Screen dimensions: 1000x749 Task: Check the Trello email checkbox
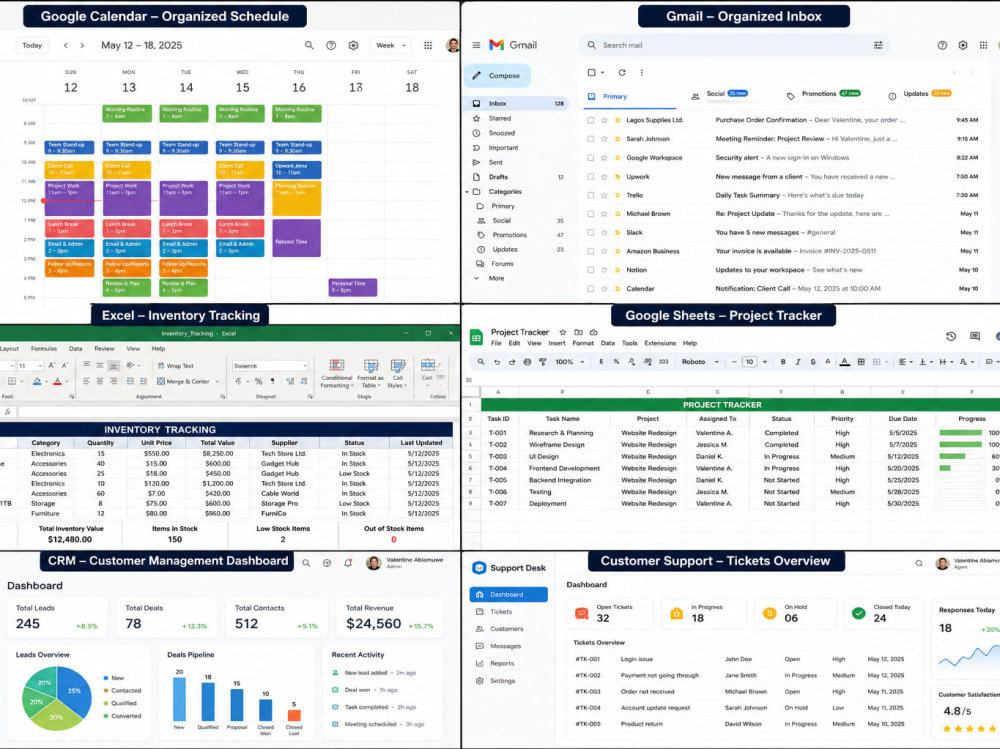[591, 195]
